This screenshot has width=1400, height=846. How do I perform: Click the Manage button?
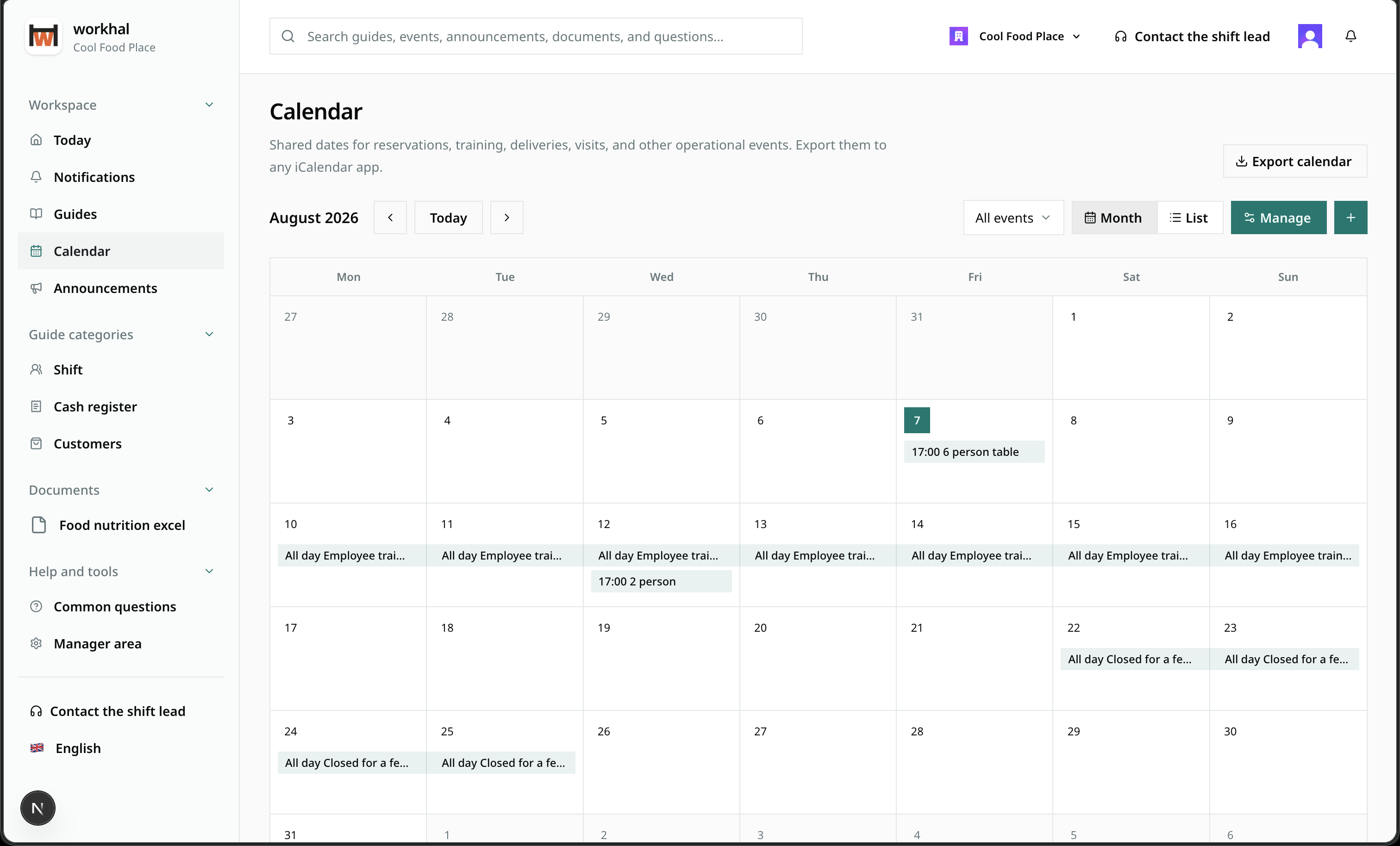pyautogui.click(x=1278, y=218)
